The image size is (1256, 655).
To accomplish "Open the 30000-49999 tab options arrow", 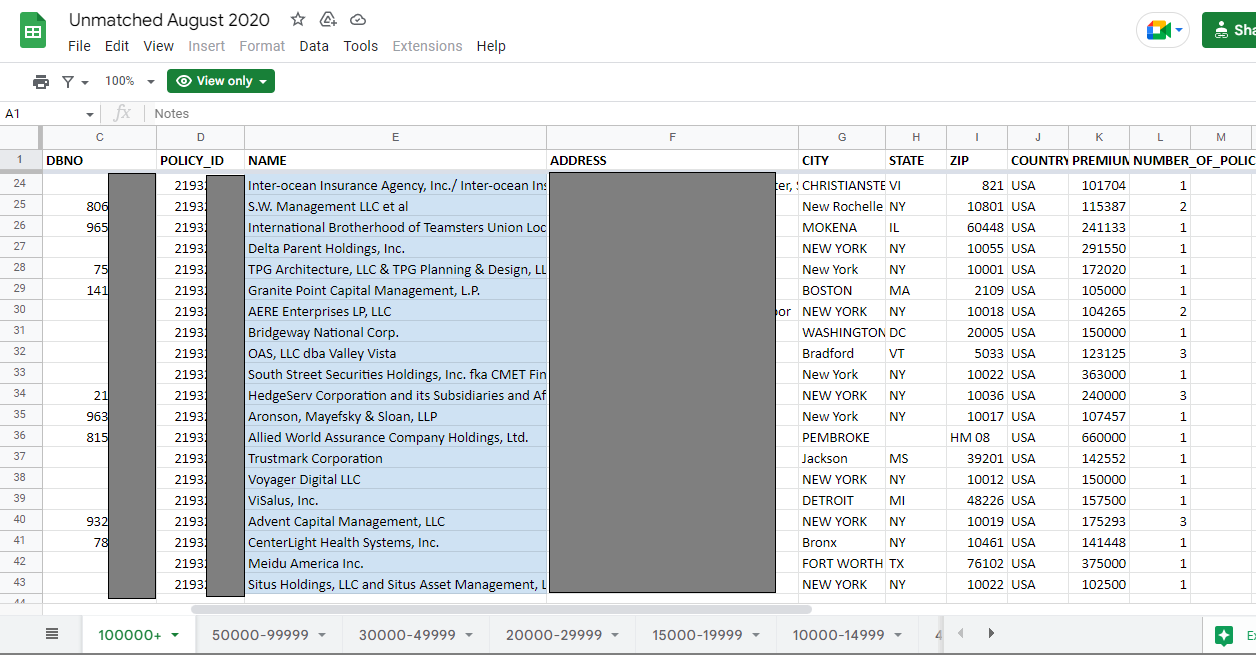I will (469, 635).
